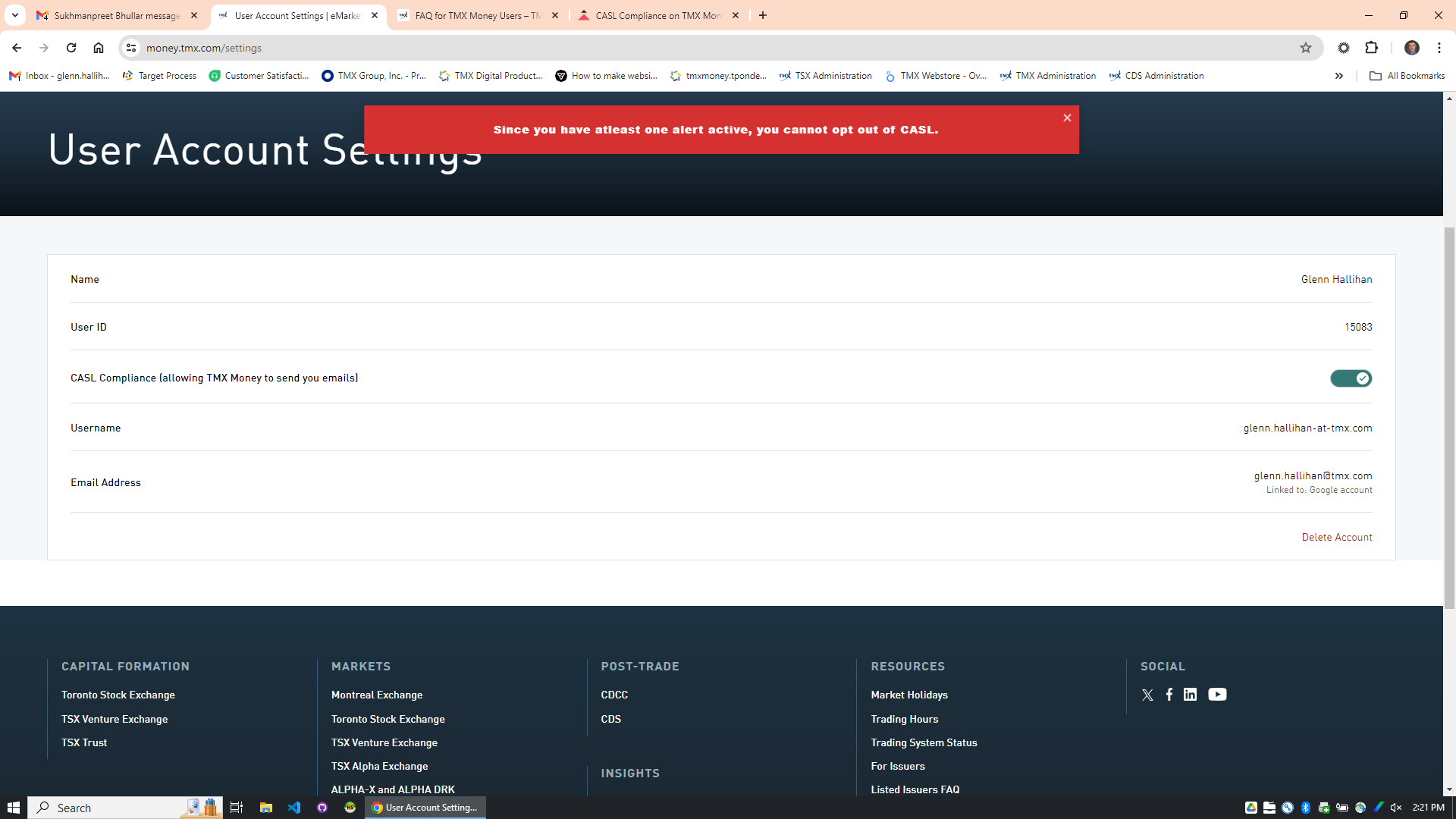1456x819 pixels.
Task: Switch to FAQ for TMX Money Users tab
Action: 478,15
